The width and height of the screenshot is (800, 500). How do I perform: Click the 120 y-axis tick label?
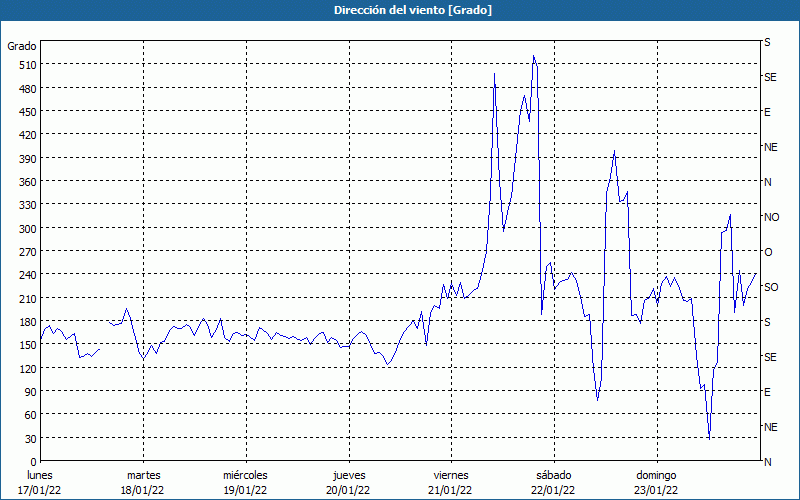(x=28, y=368)
